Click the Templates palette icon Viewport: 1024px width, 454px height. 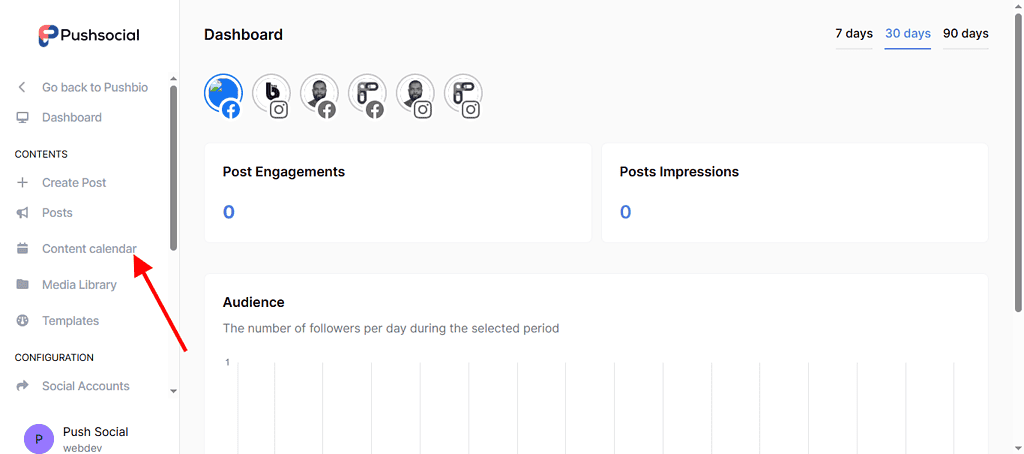(22, 321)
